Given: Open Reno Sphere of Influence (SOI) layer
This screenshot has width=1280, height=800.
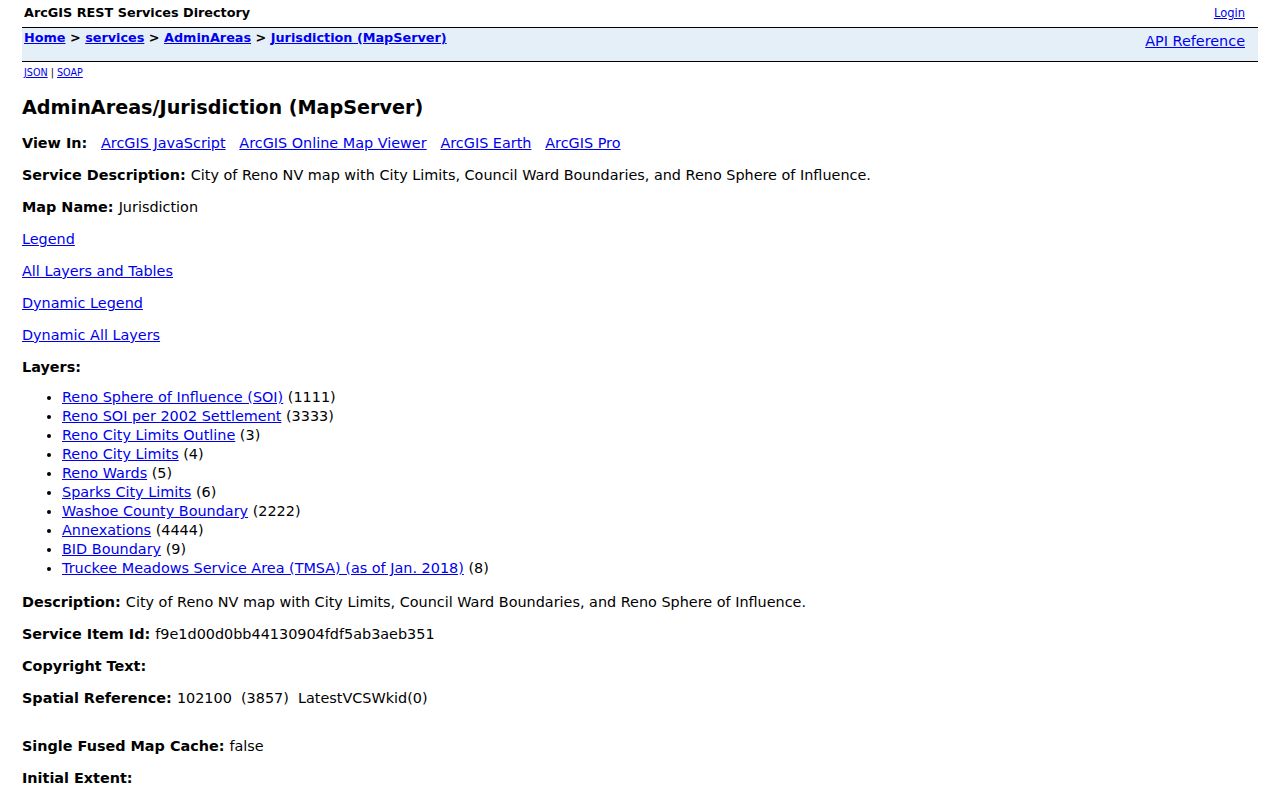Looking at the screenshot, I should pos(172,397).
